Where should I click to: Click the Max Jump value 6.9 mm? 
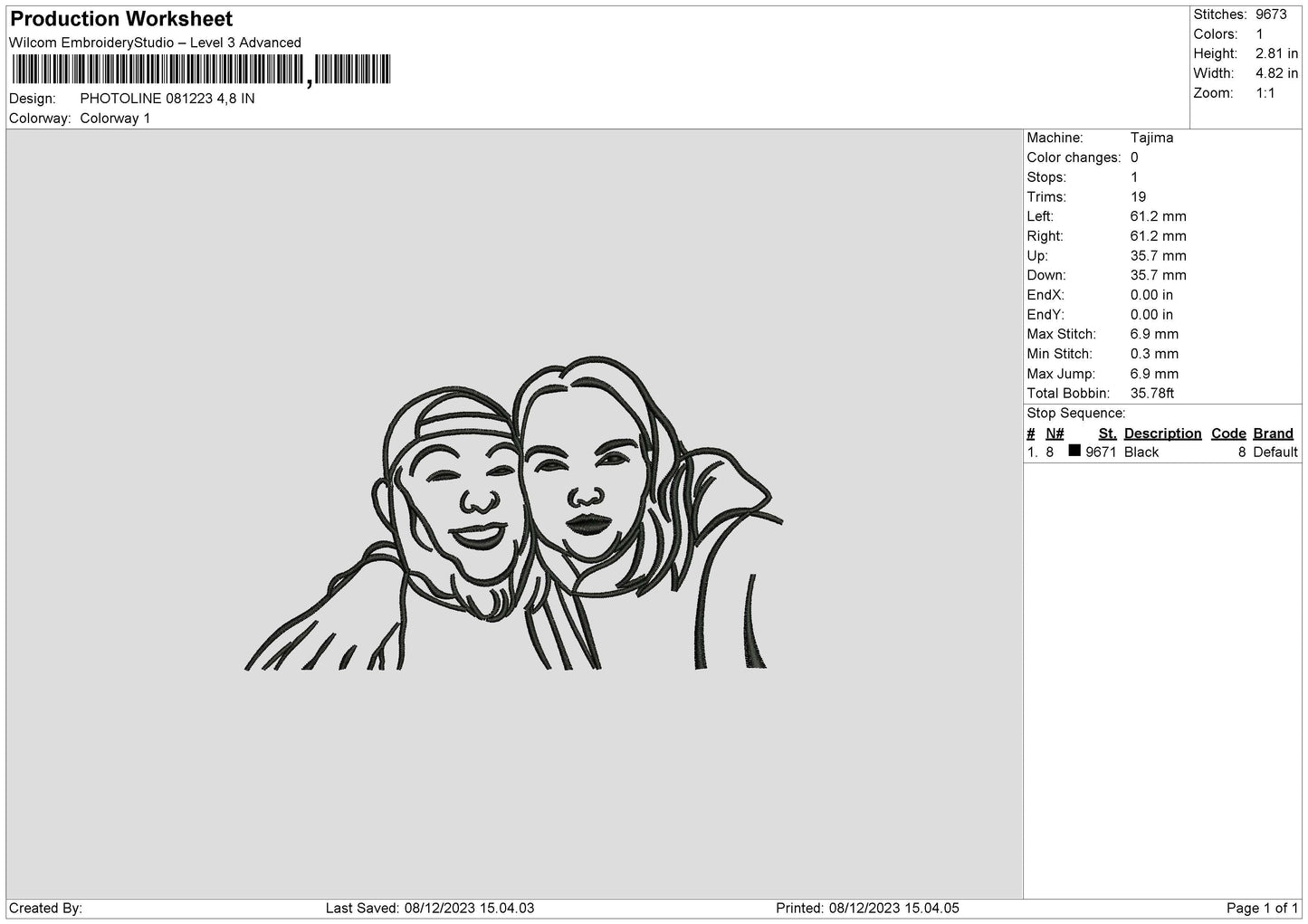[1154, 374]
